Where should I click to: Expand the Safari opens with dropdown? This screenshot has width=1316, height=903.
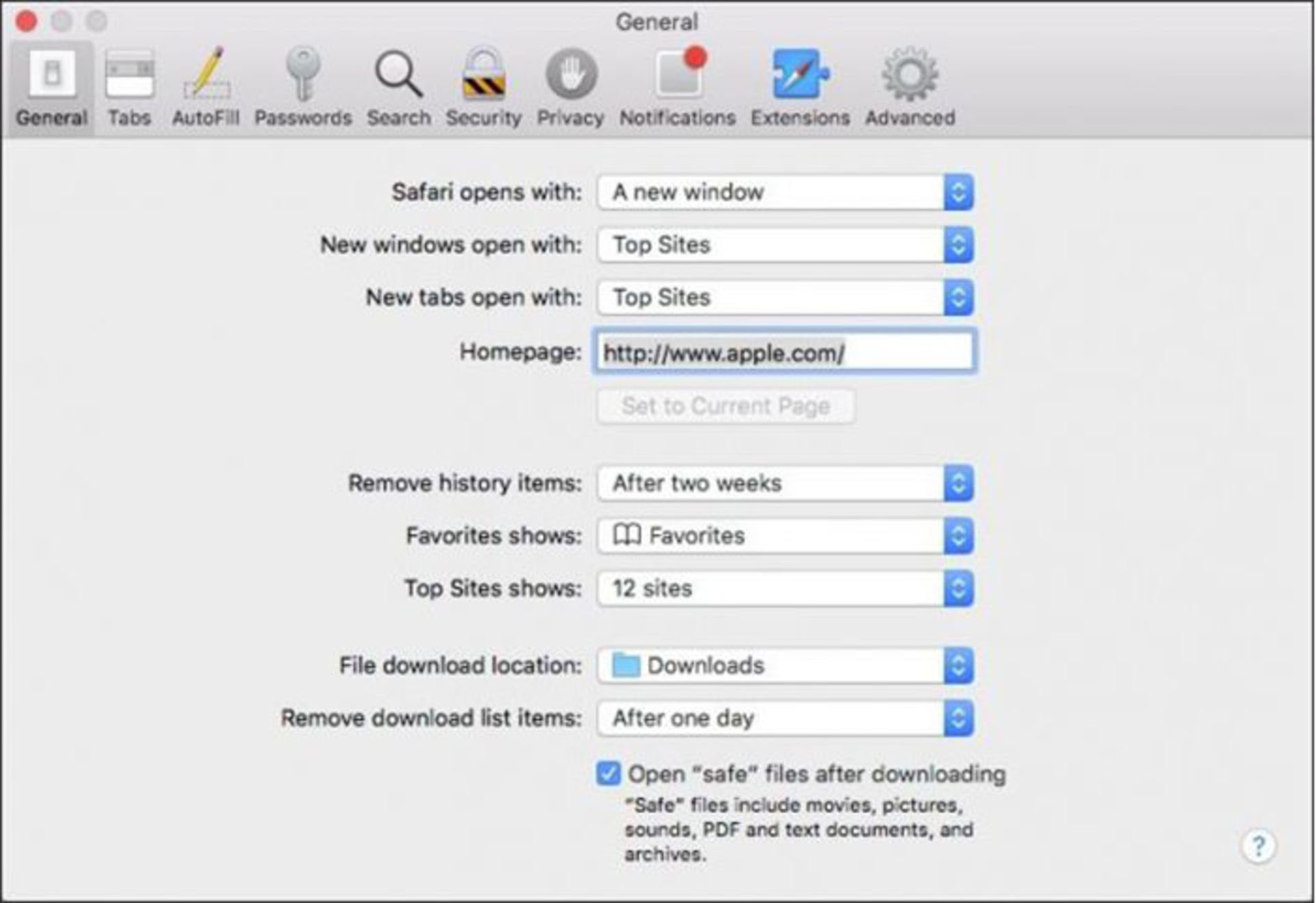(785, 192)
